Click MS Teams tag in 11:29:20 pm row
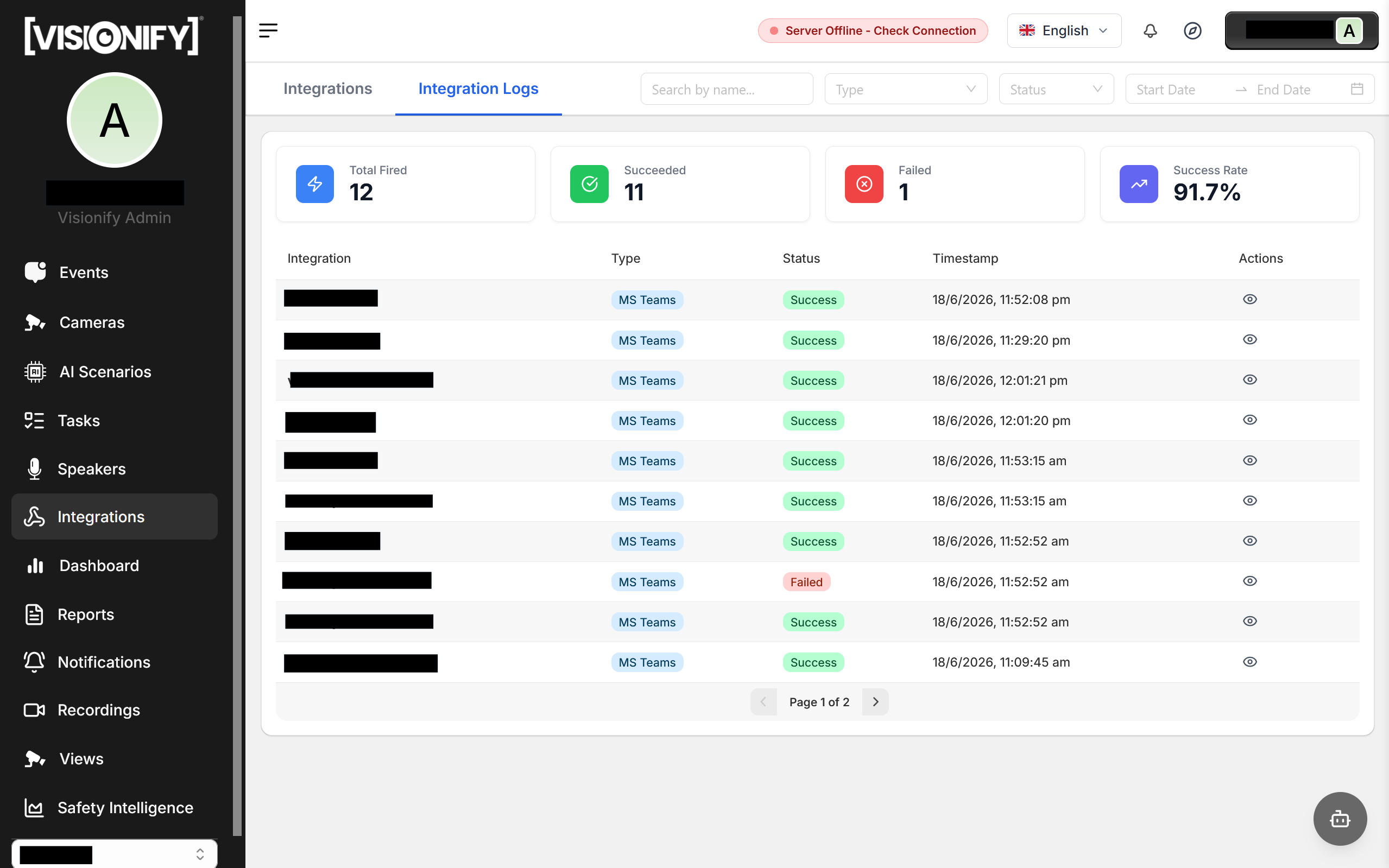This screenshot has width=1389, height=868. 647,340
